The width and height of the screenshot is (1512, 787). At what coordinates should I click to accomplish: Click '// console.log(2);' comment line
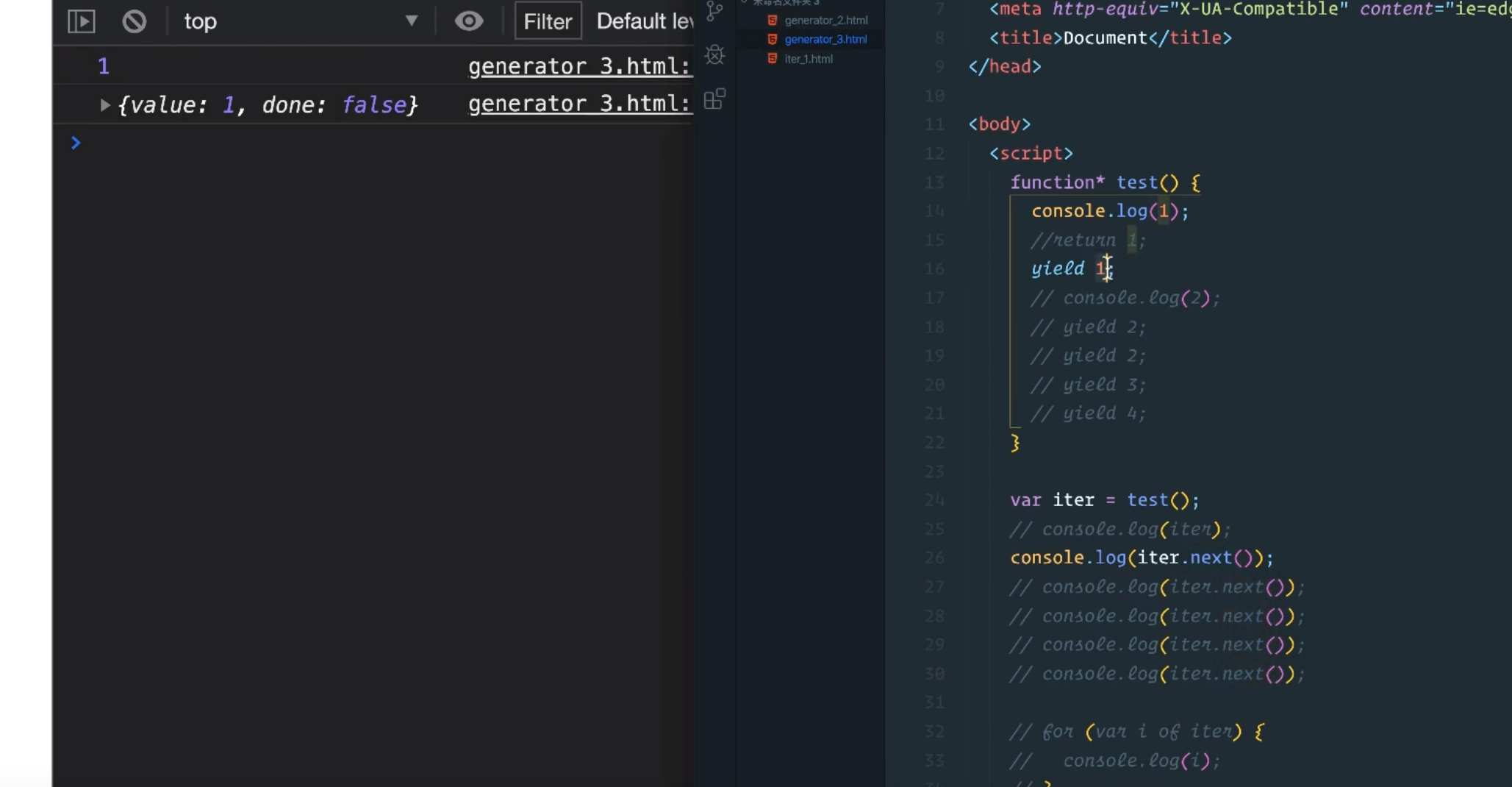[x=1125, y=298]
